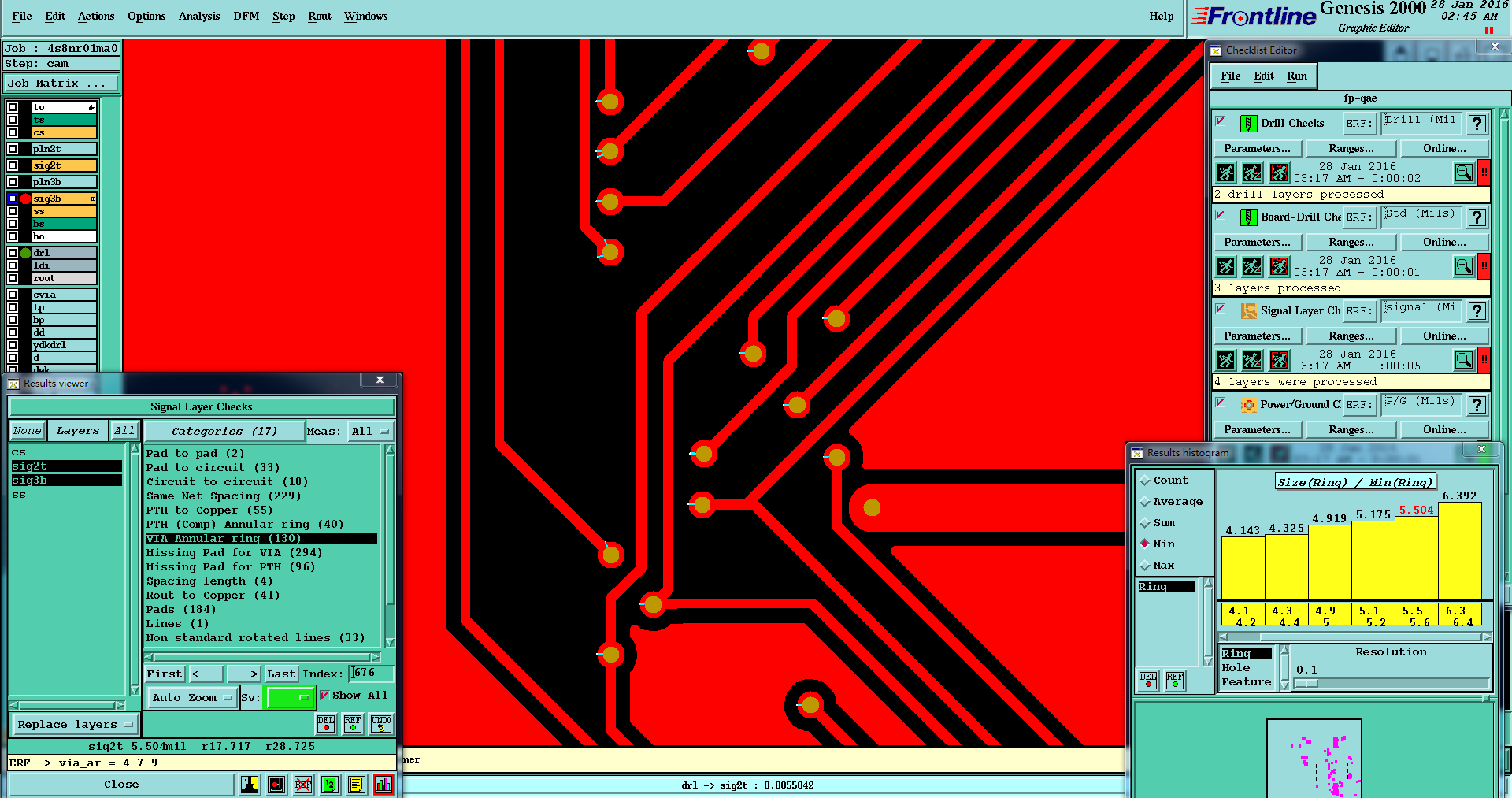Uncheck the Signal Layer Checks checkbox
1512x798 pixels.
tap(1221, 309)
